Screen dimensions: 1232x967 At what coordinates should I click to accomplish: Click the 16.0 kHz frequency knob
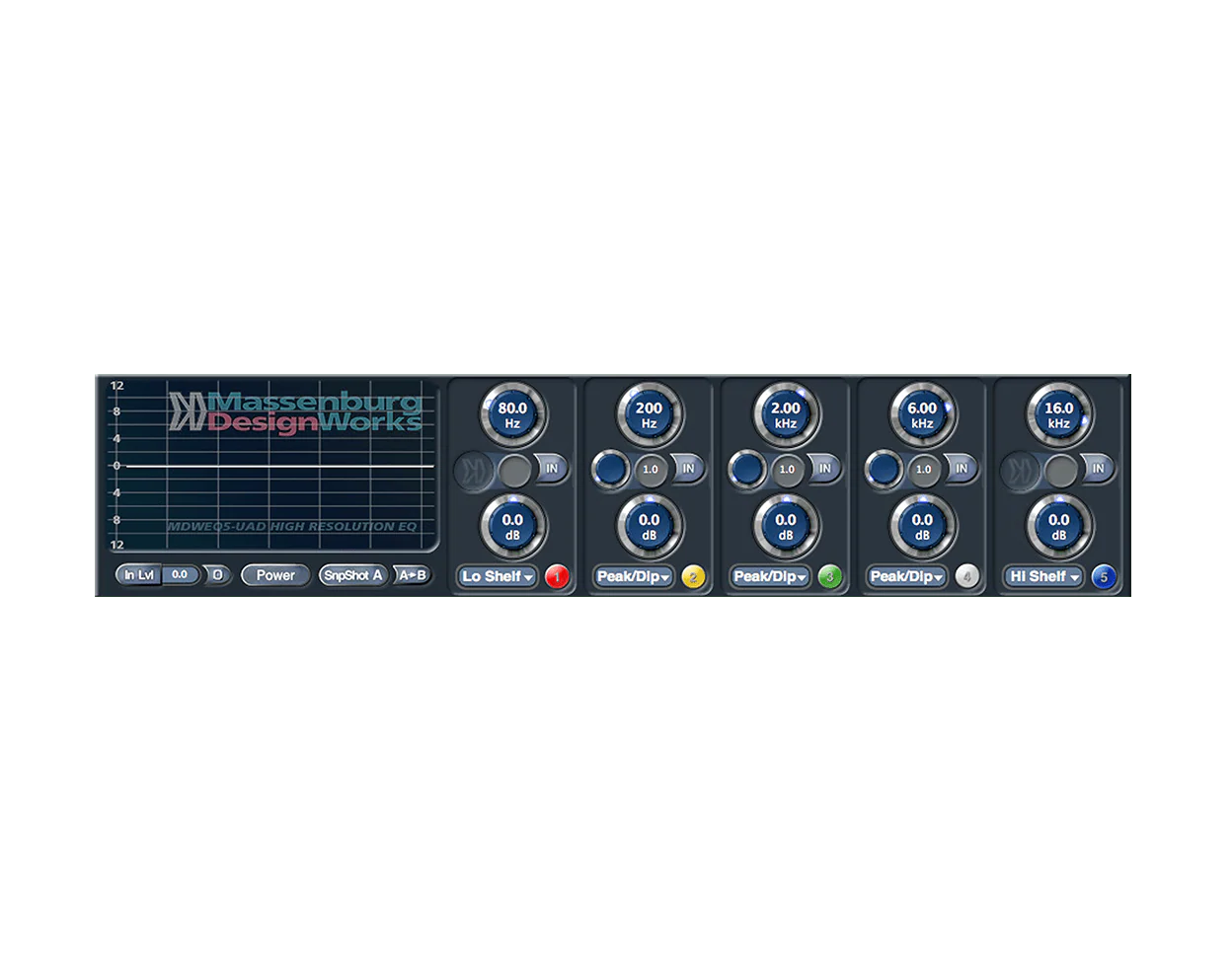1059,415
